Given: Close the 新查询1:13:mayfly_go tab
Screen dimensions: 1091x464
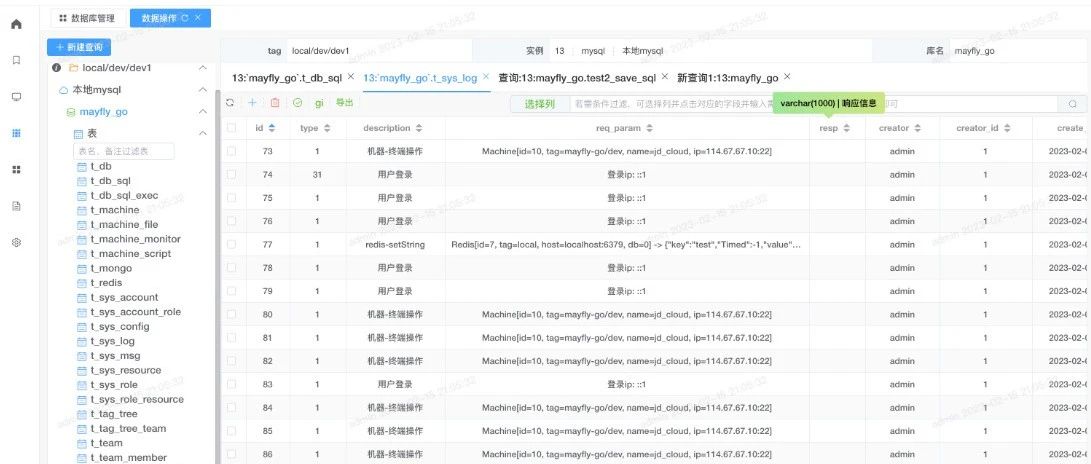Looking at the screenshot, I should pyautogui.click(x=787, y=77).
